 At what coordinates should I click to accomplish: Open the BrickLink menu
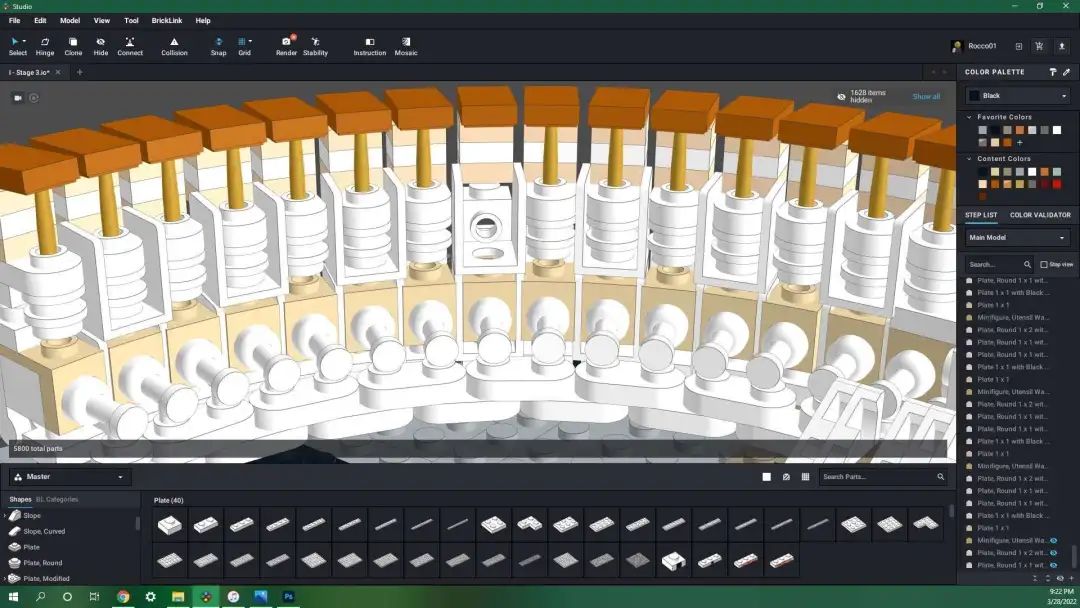pyautogui.click(x=167, y=21)
